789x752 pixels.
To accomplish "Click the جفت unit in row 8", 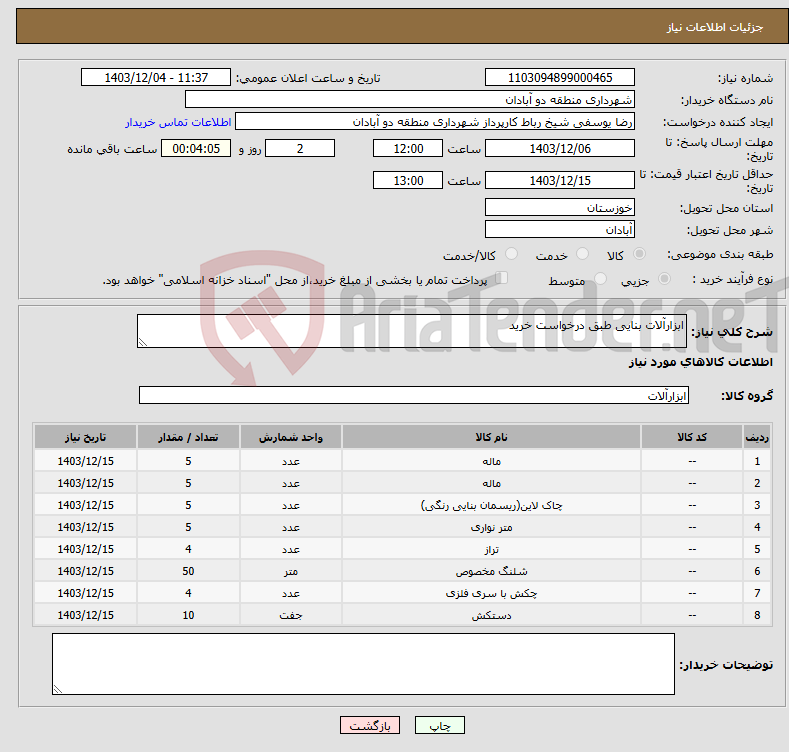I will coord(291,615).
